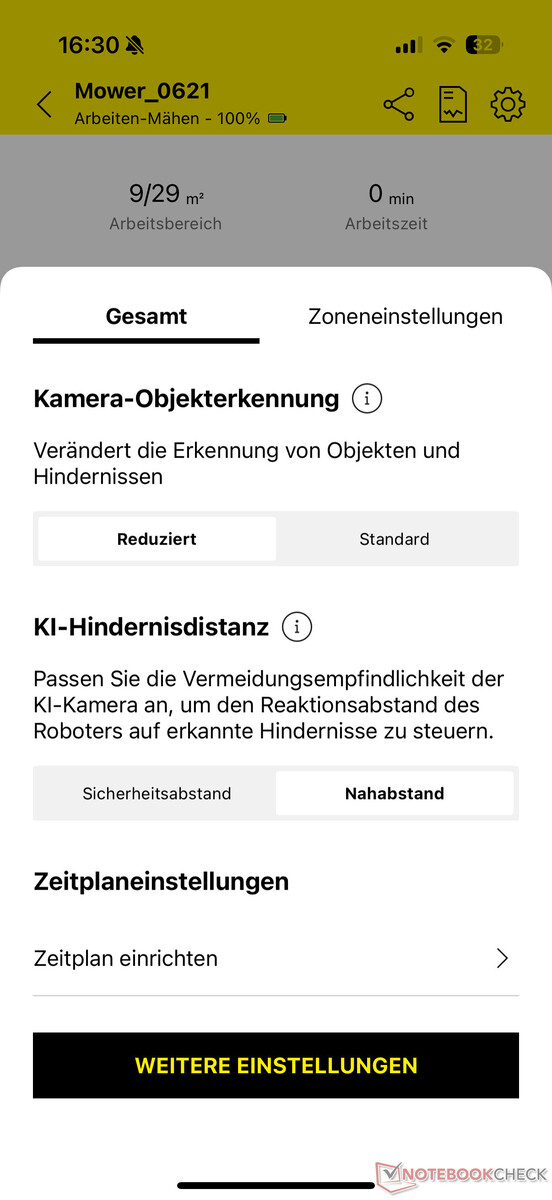
Task: Choose Nahabstand obstacle distance
Action: (x=395, y=794)
